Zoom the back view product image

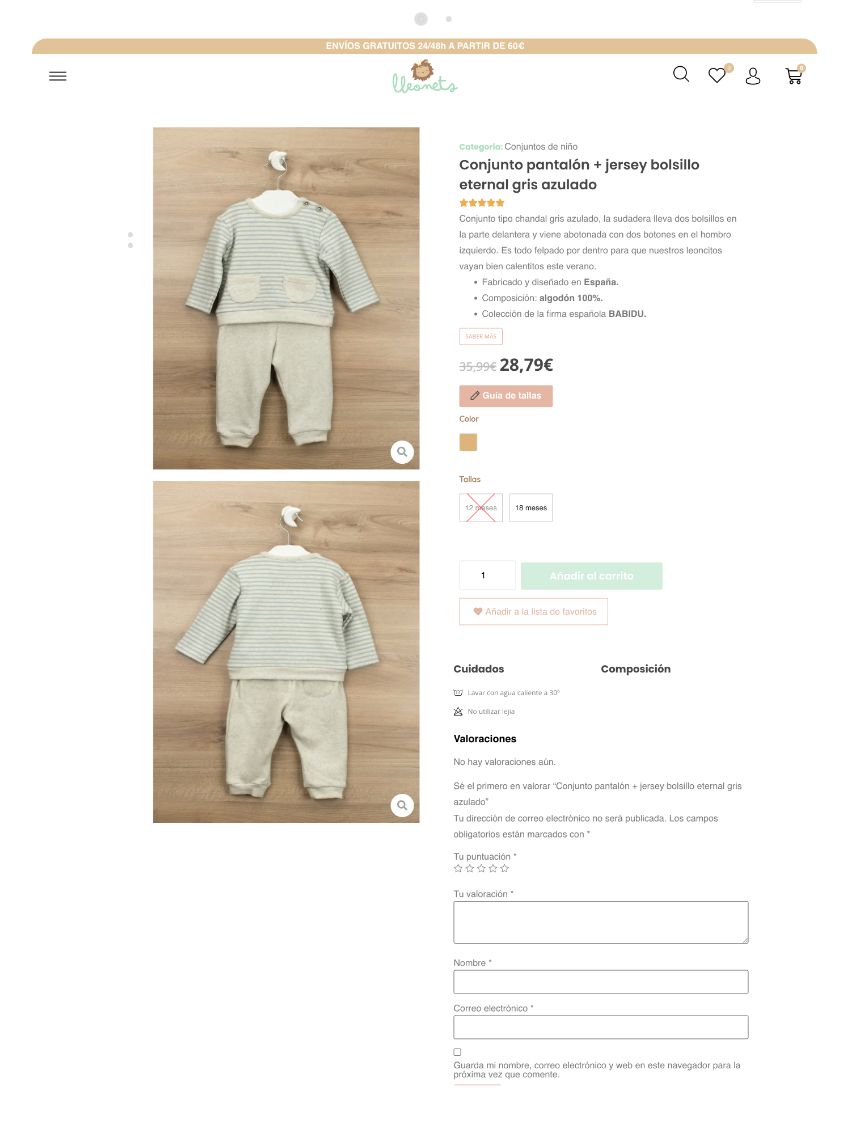pos(402,805)
